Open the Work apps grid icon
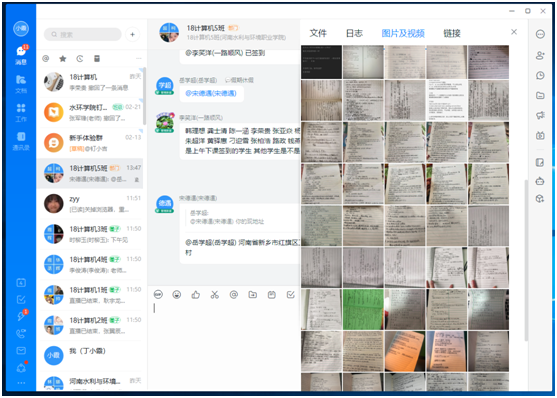The width and height of the screenshot is (557, 398). tap(21, 112)
